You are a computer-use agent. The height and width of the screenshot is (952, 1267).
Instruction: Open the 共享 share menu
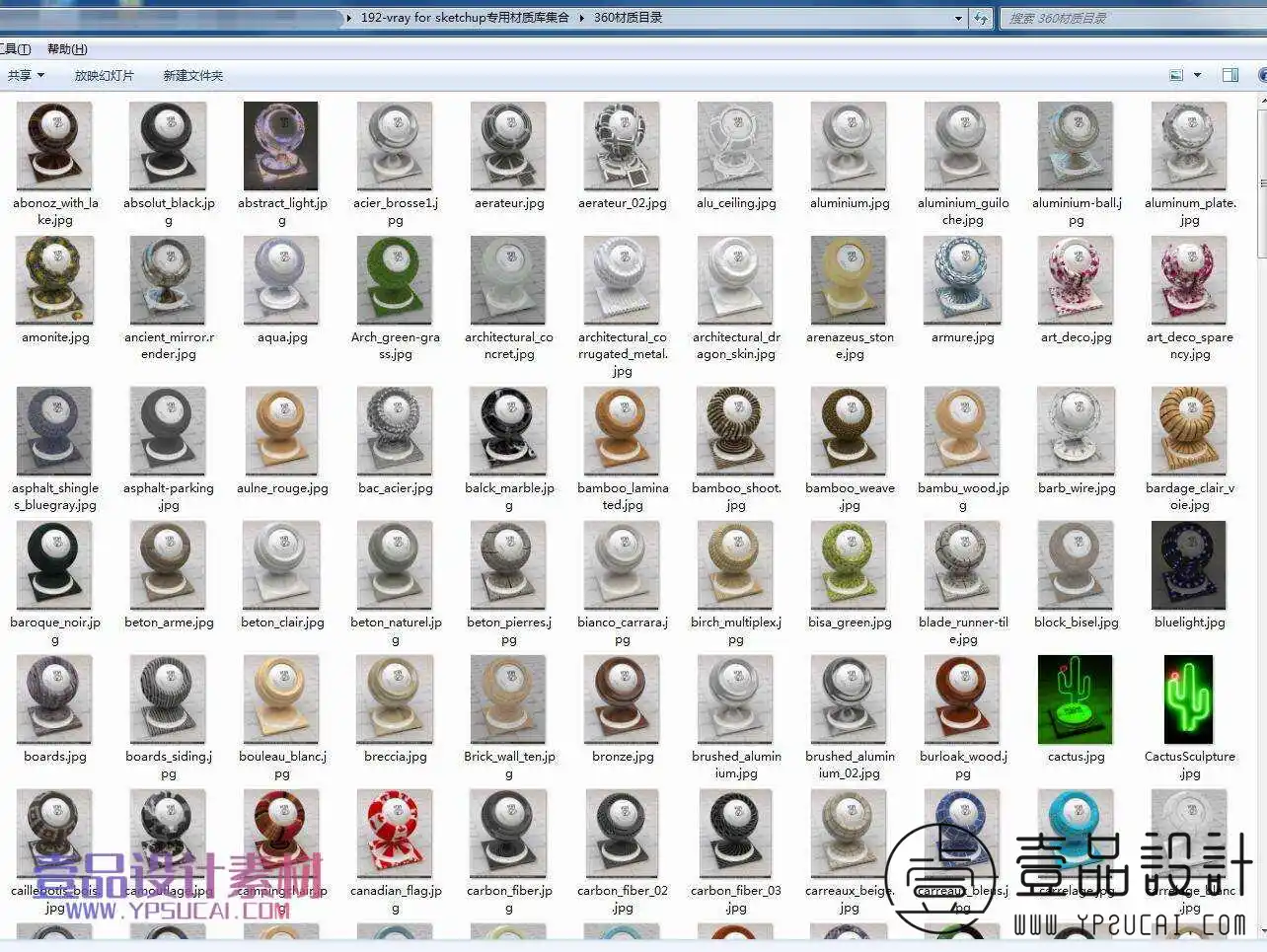[x=26, y=75]
